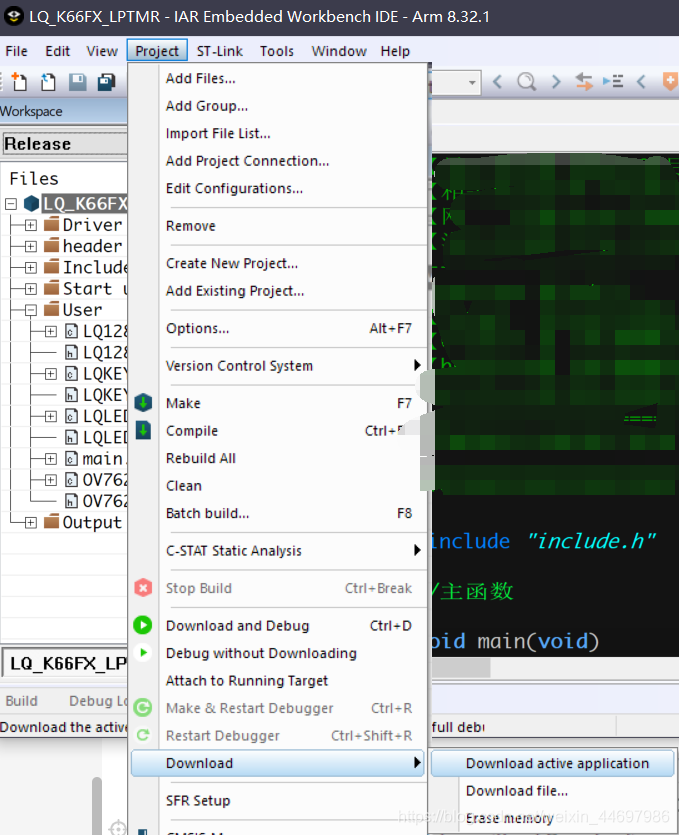Choose Create New Project... entry
679x835 pixels.
(x=279, y=263)
